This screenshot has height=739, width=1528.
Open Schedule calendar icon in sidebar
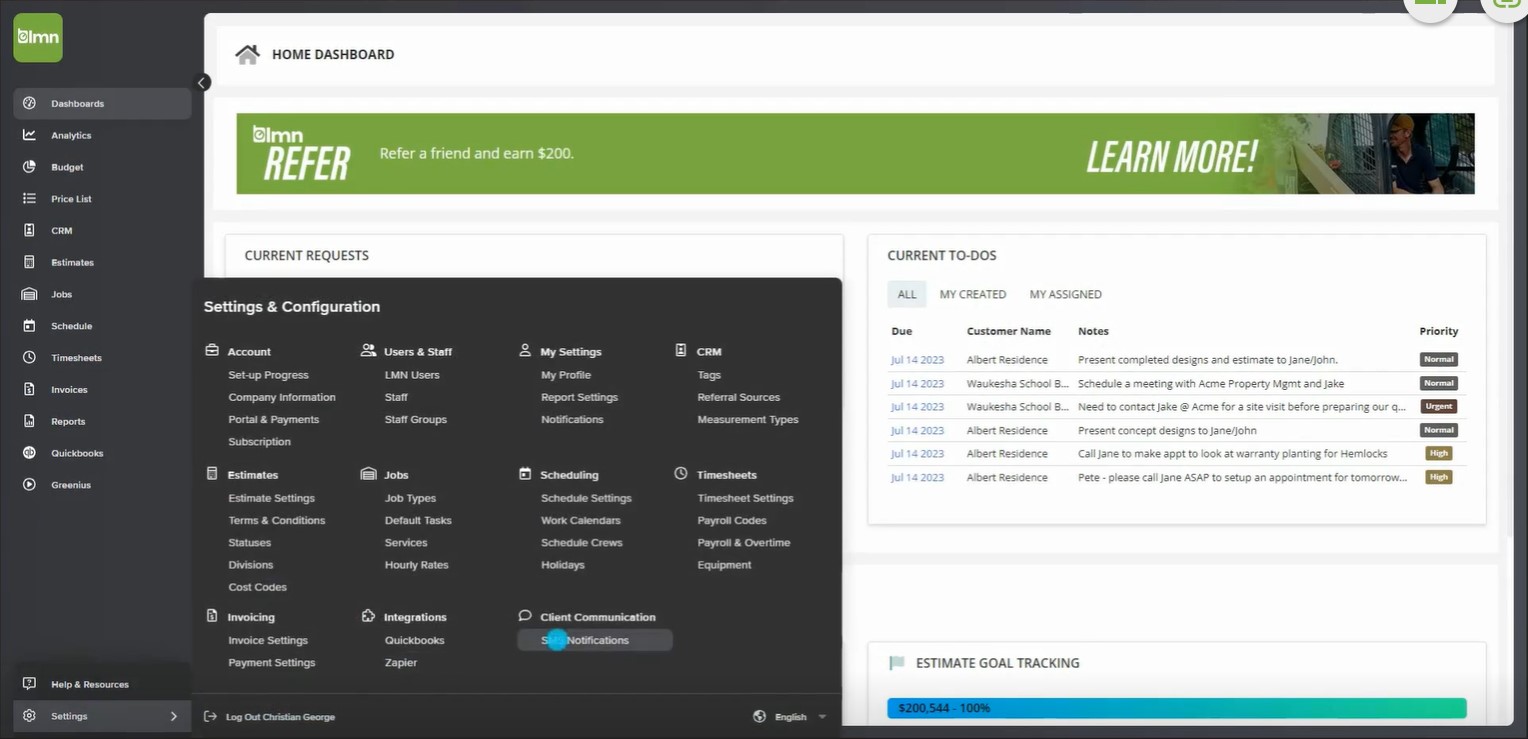[x=30, y=326]
